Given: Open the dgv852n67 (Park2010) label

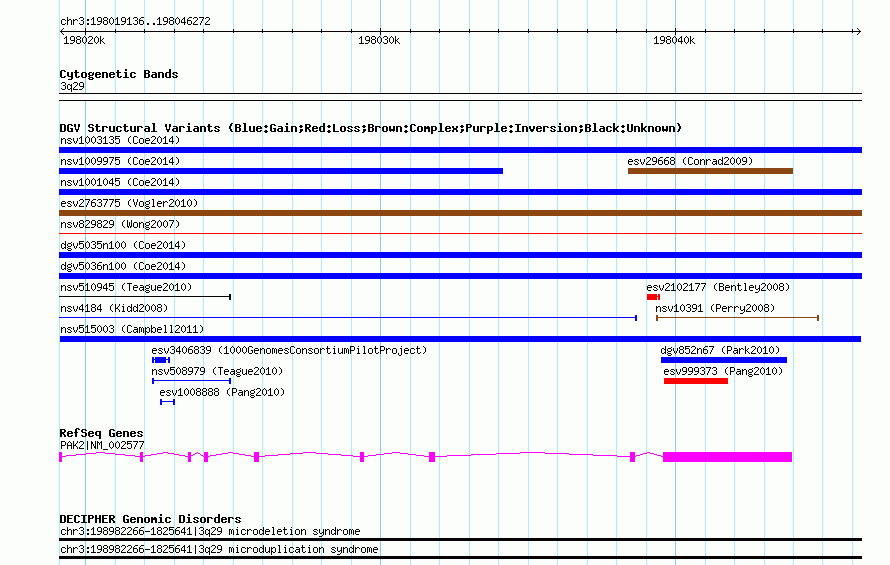Looking at the screenshot, I should click(x=720, y=350).
